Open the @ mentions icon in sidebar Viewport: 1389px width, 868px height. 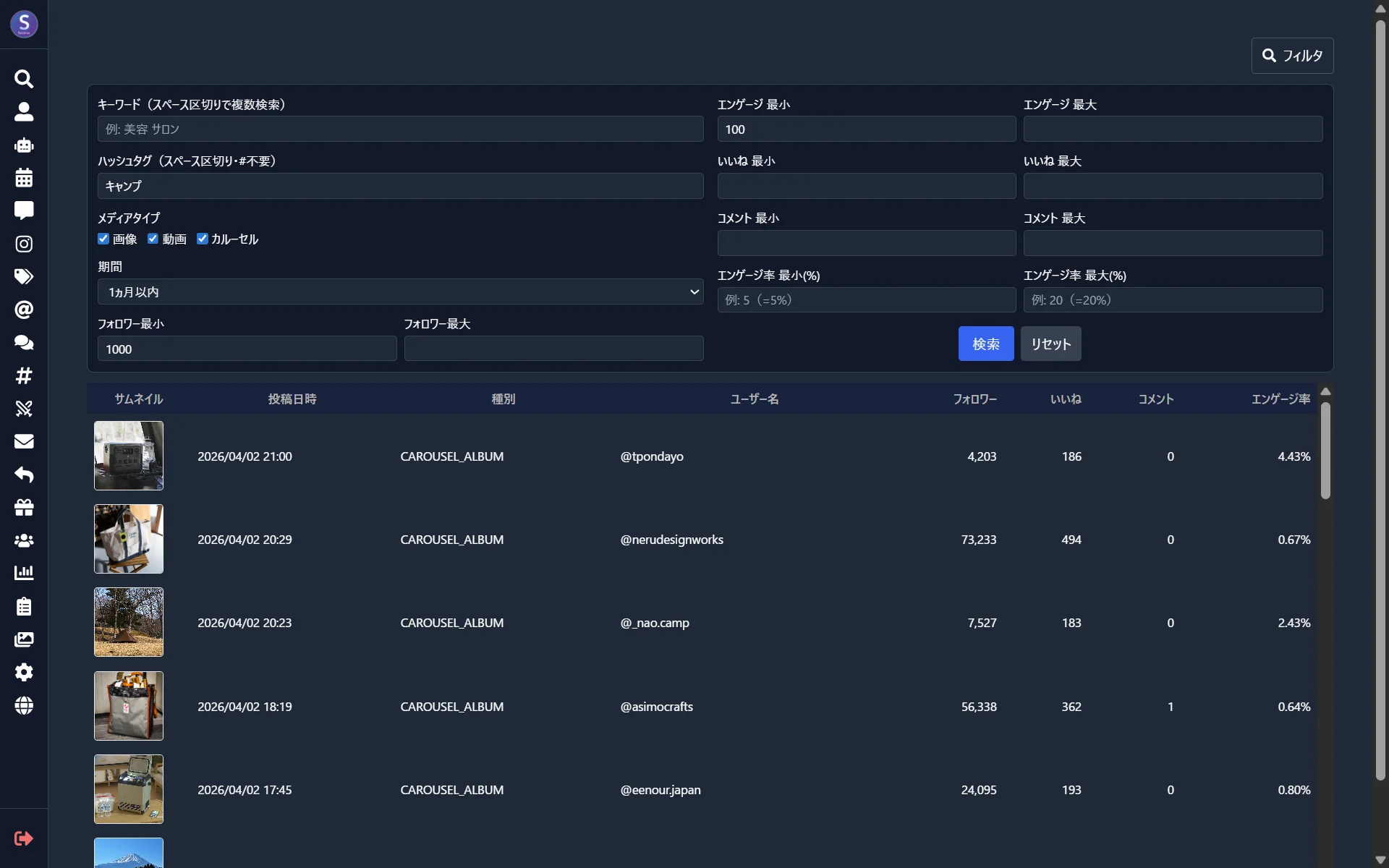click(x=24, y=310)
